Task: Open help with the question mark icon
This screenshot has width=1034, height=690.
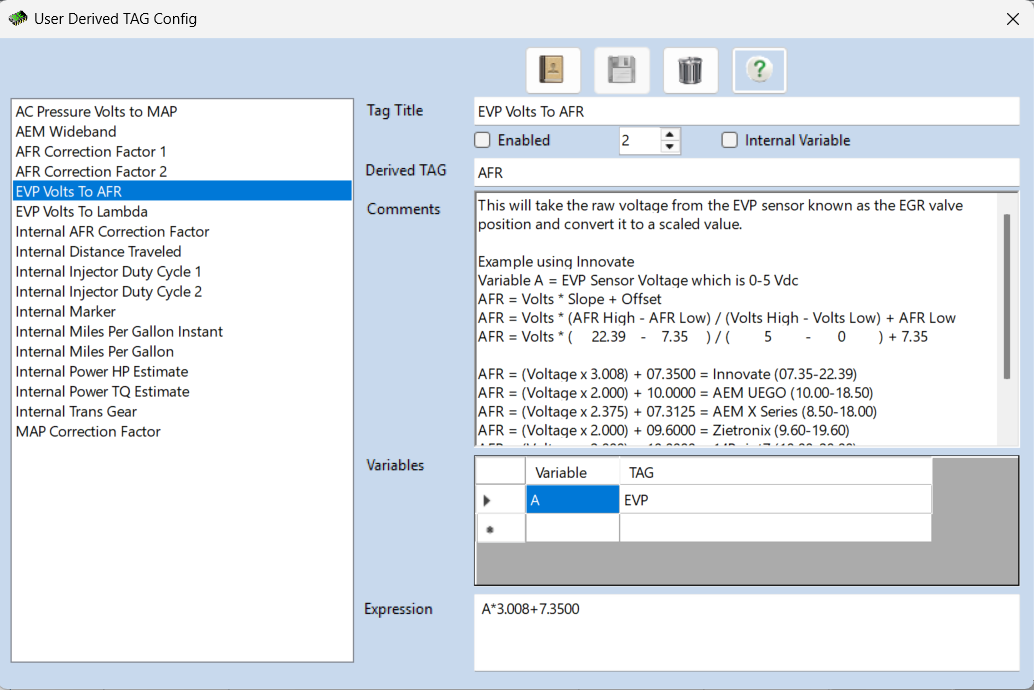Action: point(759,70)
